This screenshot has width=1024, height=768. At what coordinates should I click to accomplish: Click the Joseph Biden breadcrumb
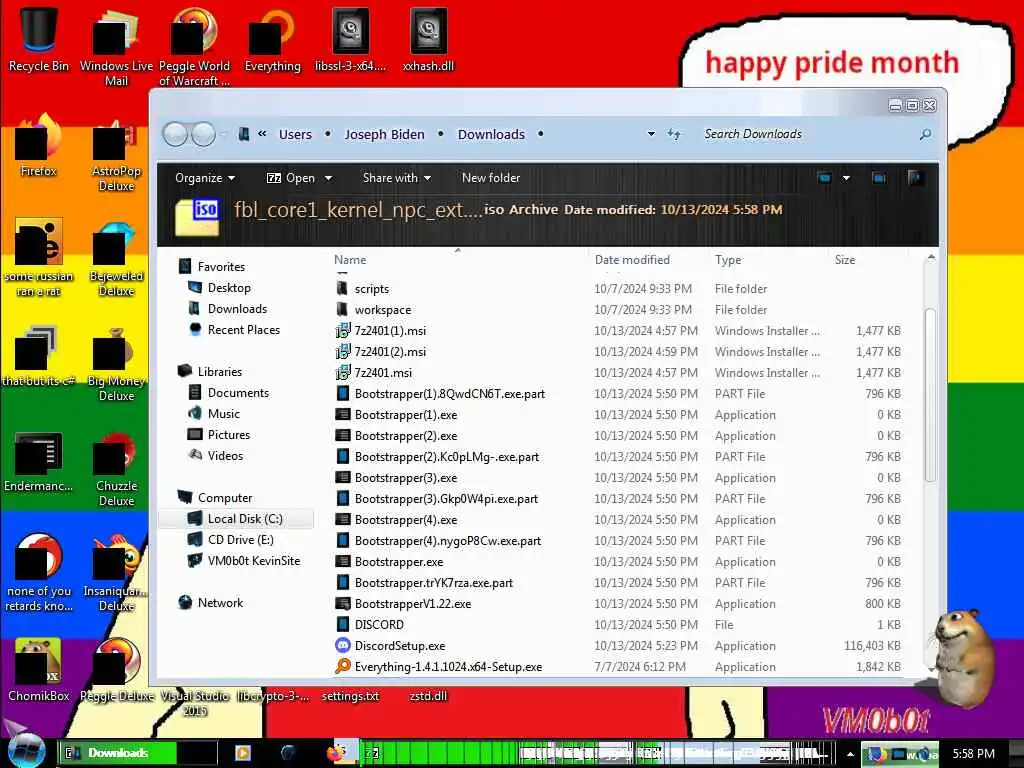(385, 135)
